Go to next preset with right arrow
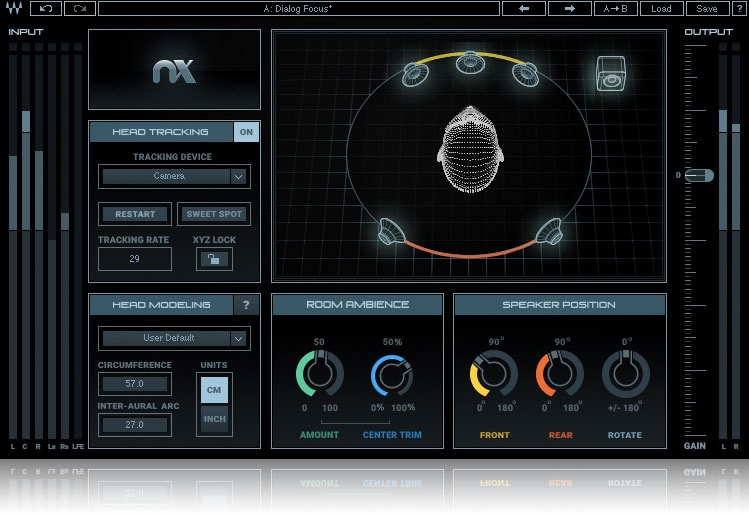This screenshot has height=515, width=749. (569, 9)
